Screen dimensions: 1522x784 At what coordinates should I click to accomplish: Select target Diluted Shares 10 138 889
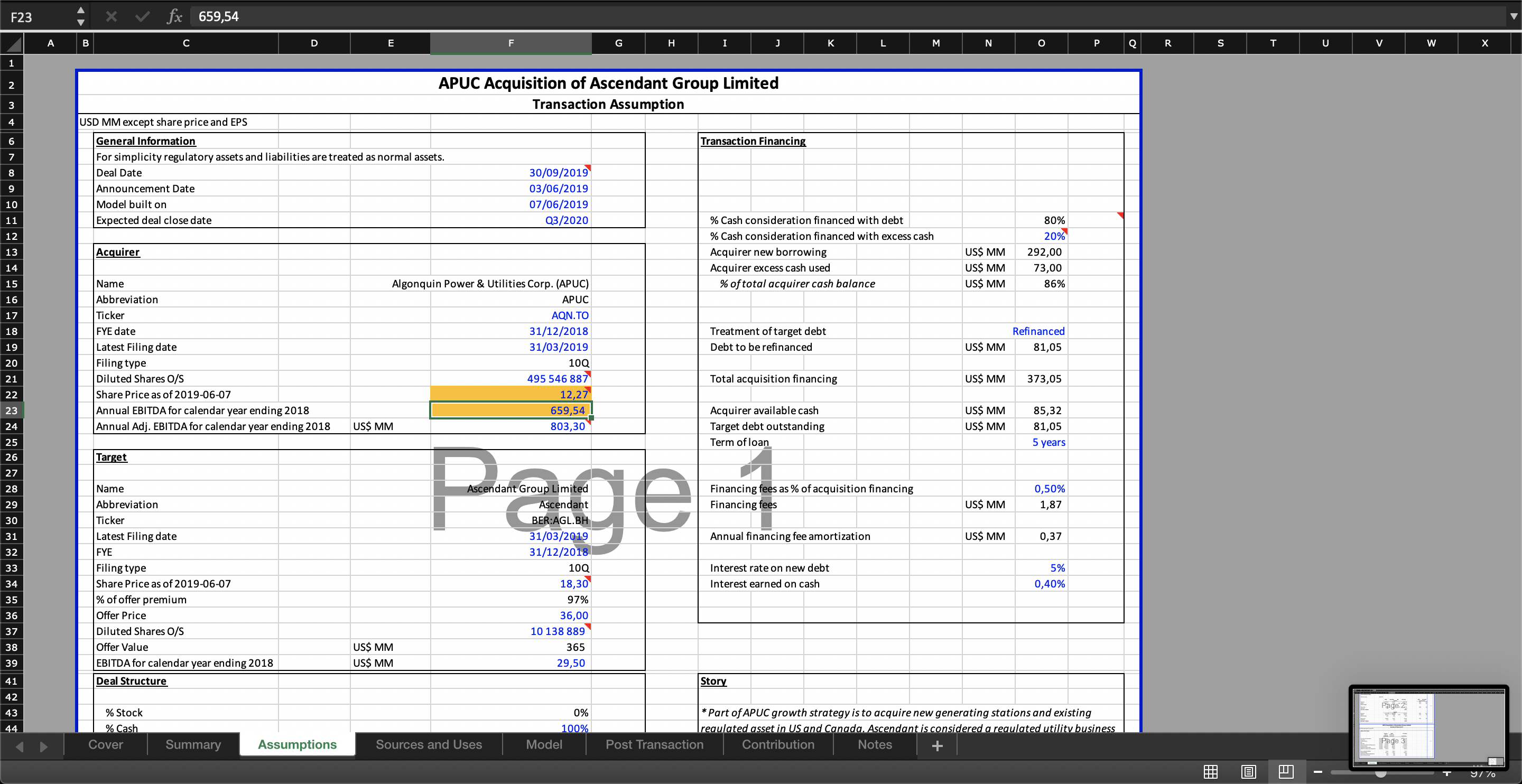tap(511, 631)
